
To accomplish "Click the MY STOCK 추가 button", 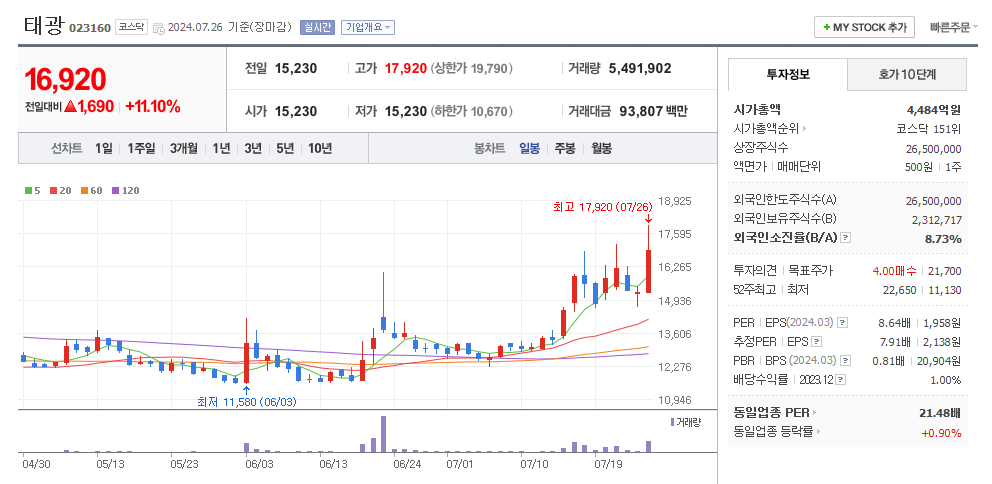I will 864,27.
